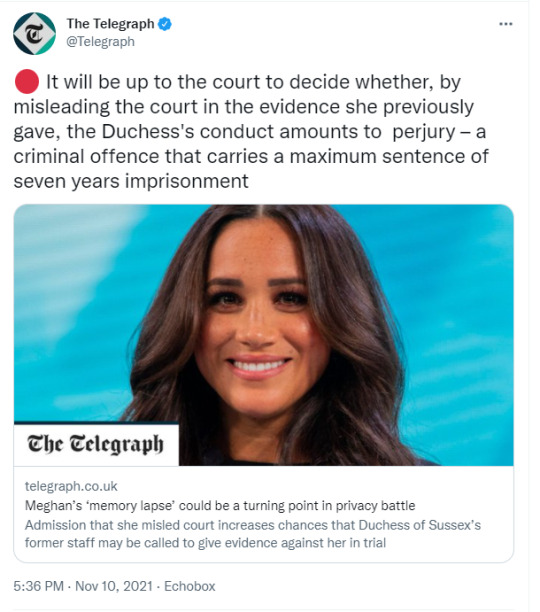Click the tweet line starting 'It will be up'
Viewport: 540px width, 612px height.
tap(254, 82)
